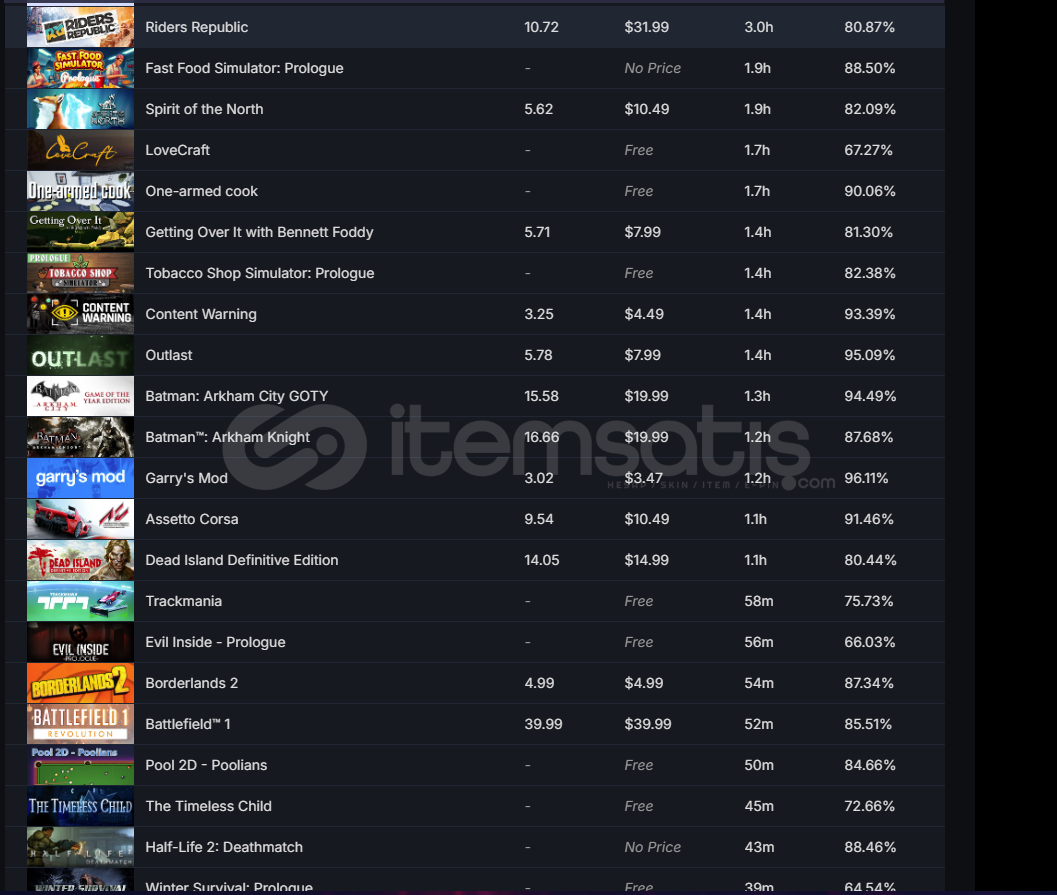Open the Half-Life 2: Deathmatch title
Image resolution: width=1057 pixels, height=895 pixels.
pos(224,847)
